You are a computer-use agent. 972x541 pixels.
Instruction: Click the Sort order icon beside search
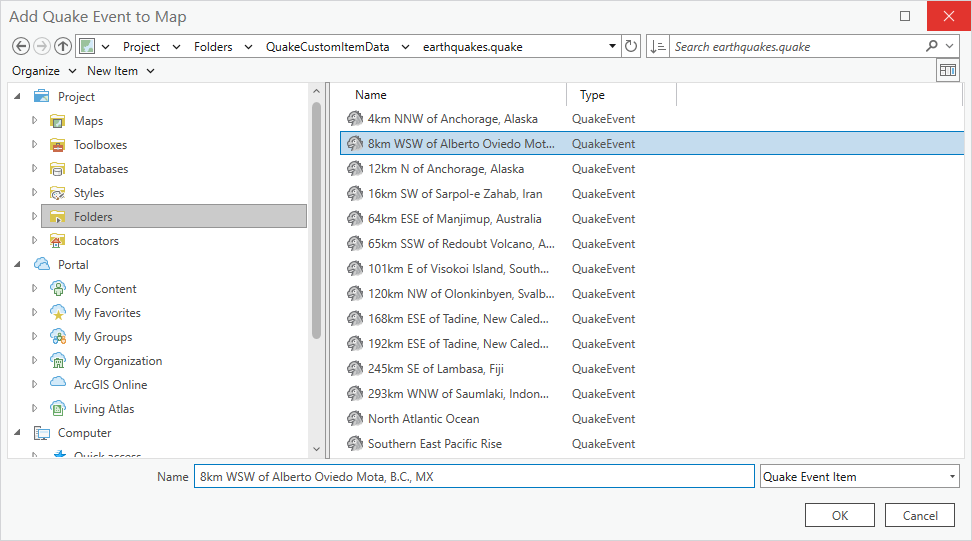658,46
